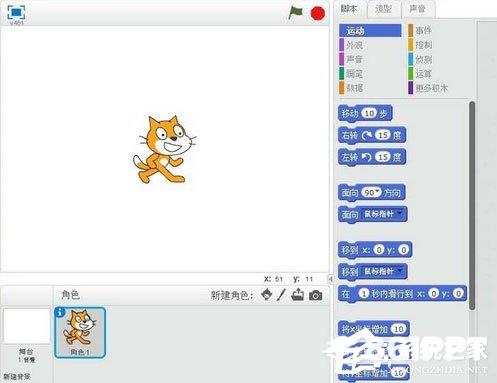The height and width of the screenshot is (383, 497).
Task: Click the 右转 15 度 block
Action: tap(372, 135)
